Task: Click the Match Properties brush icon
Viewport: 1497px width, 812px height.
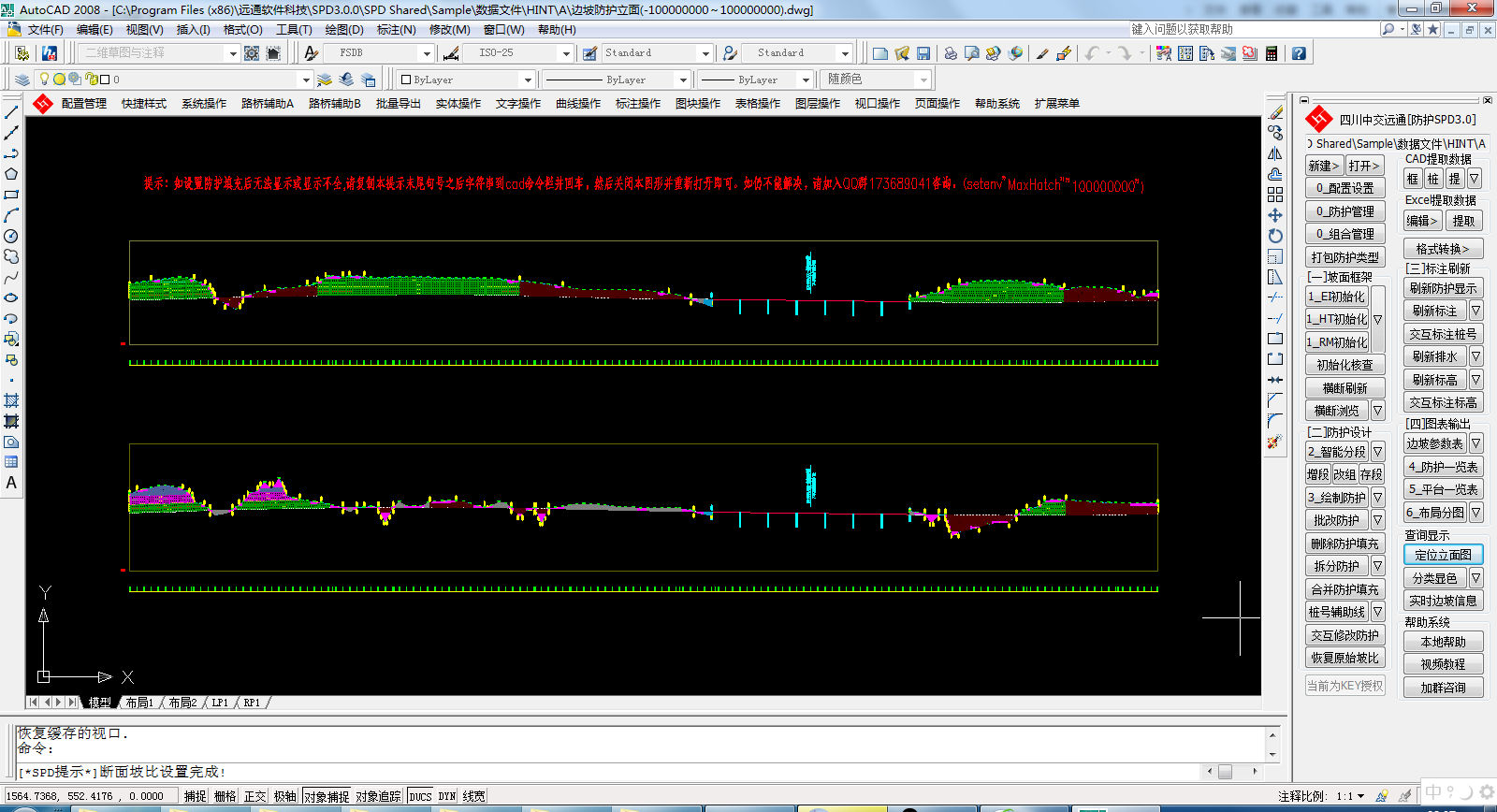Action: pos(1042,53)
